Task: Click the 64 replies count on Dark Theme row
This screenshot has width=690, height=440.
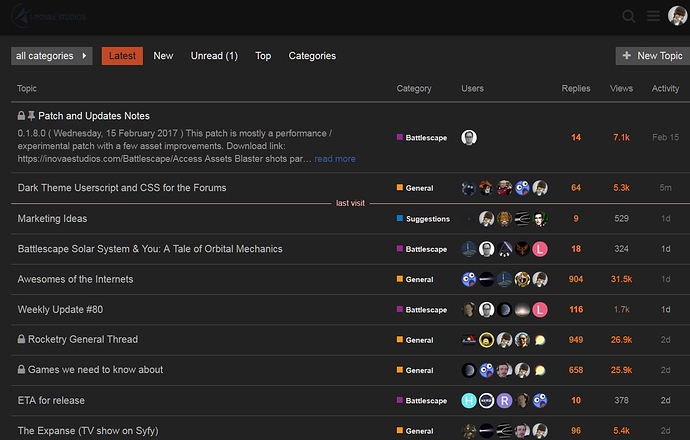Action: pos(576,188)
